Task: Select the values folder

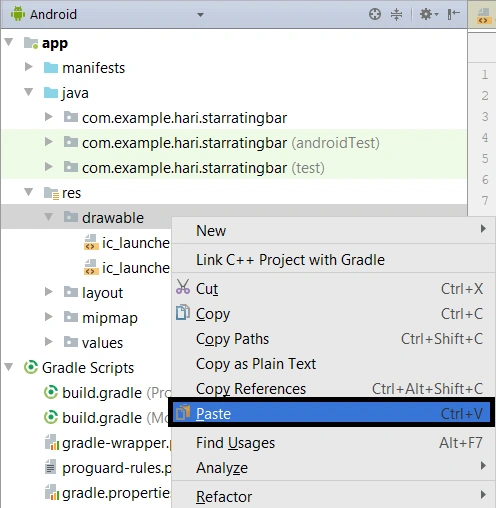Action: pyautogui.click(x=102, y=342)
